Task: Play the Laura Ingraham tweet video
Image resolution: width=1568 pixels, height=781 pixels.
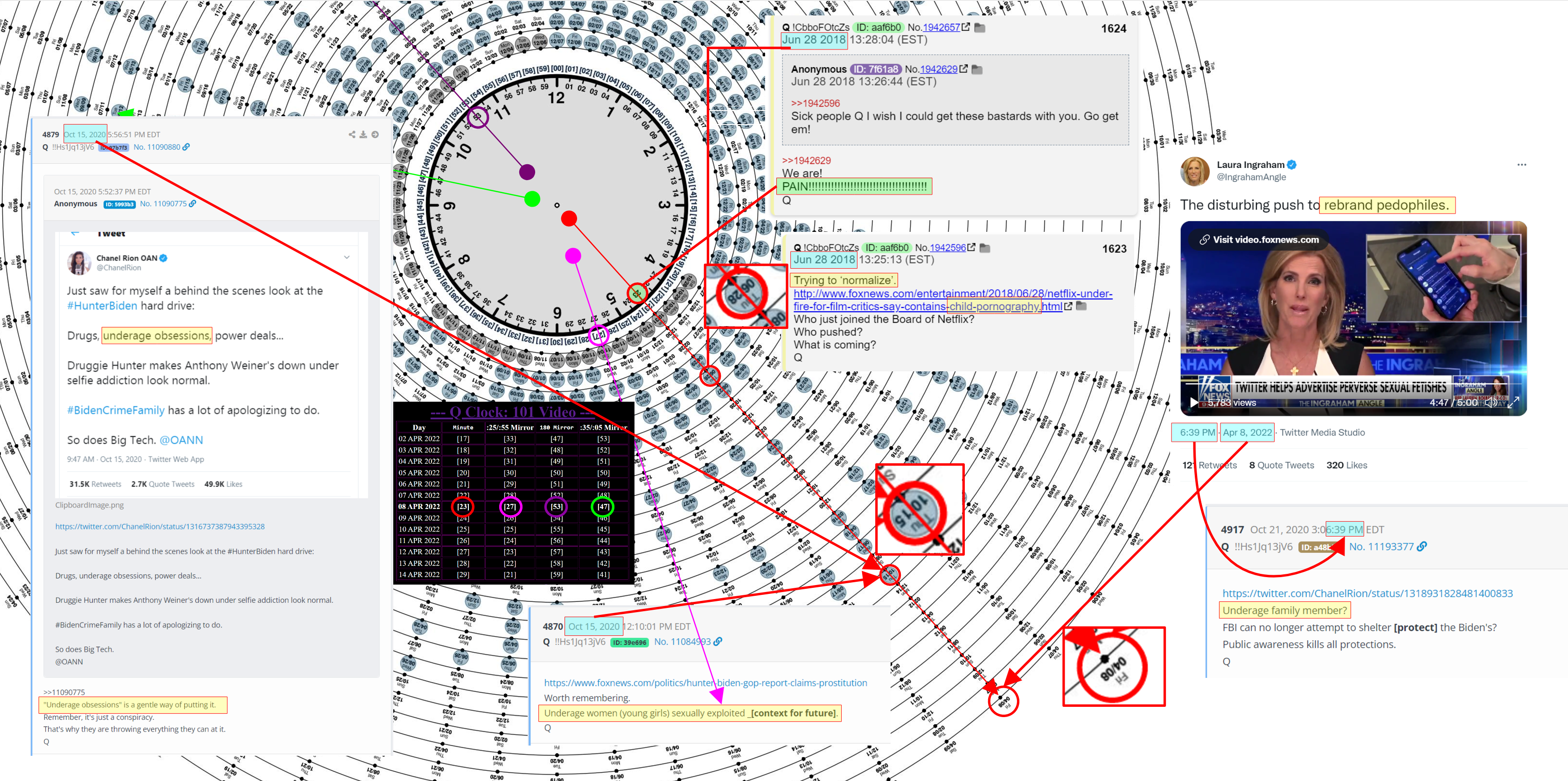Action: click(1194, 403)
